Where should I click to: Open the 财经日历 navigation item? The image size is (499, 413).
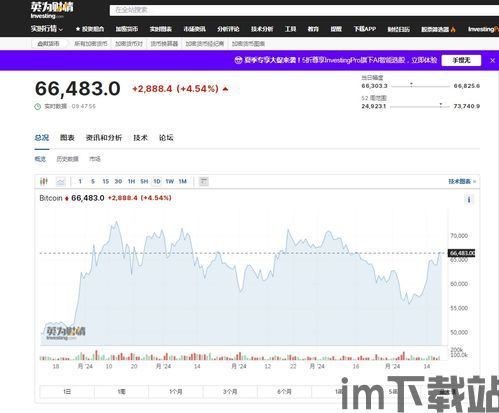click(x=398, y=29)
